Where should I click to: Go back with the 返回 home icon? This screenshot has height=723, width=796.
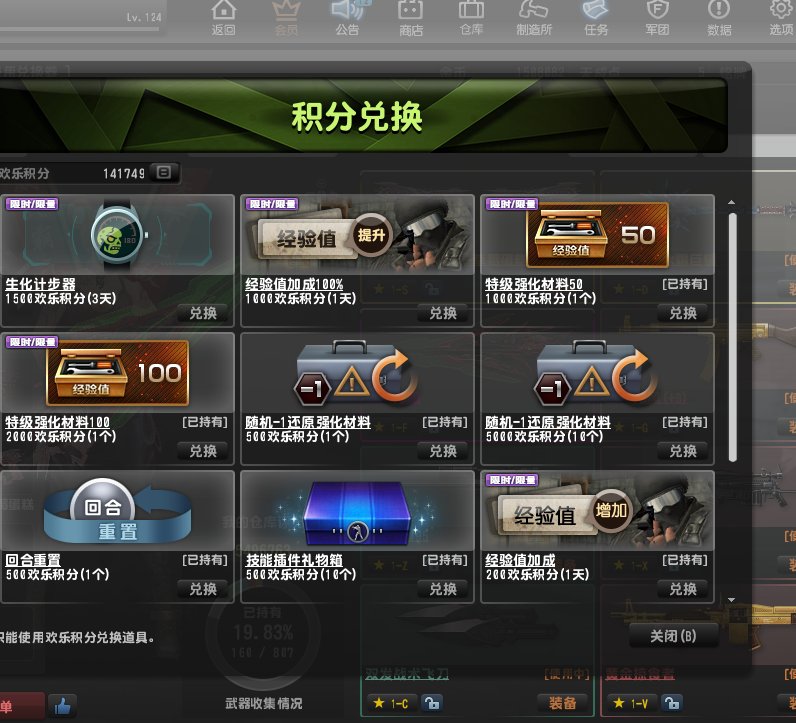(x=223, y=18)
